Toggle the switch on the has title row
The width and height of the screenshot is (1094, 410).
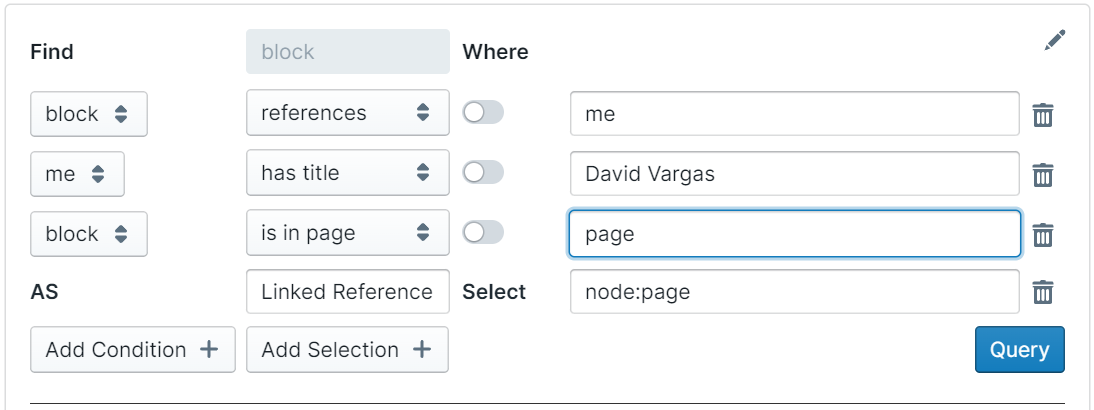click(x=483, y=173)
